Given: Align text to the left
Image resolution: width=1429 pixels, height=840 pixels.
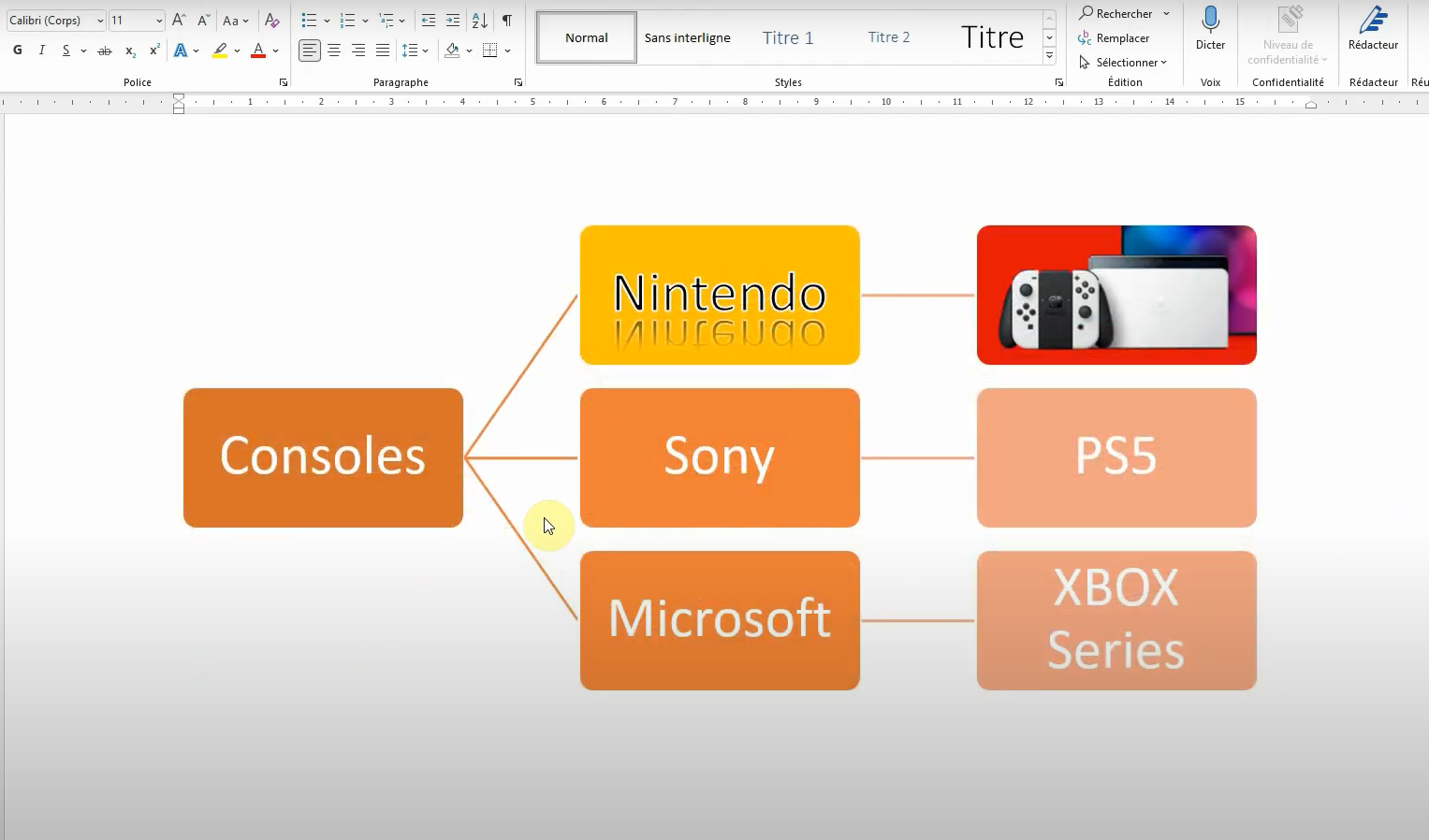Looking at the screenshot, I should [309, 51].
